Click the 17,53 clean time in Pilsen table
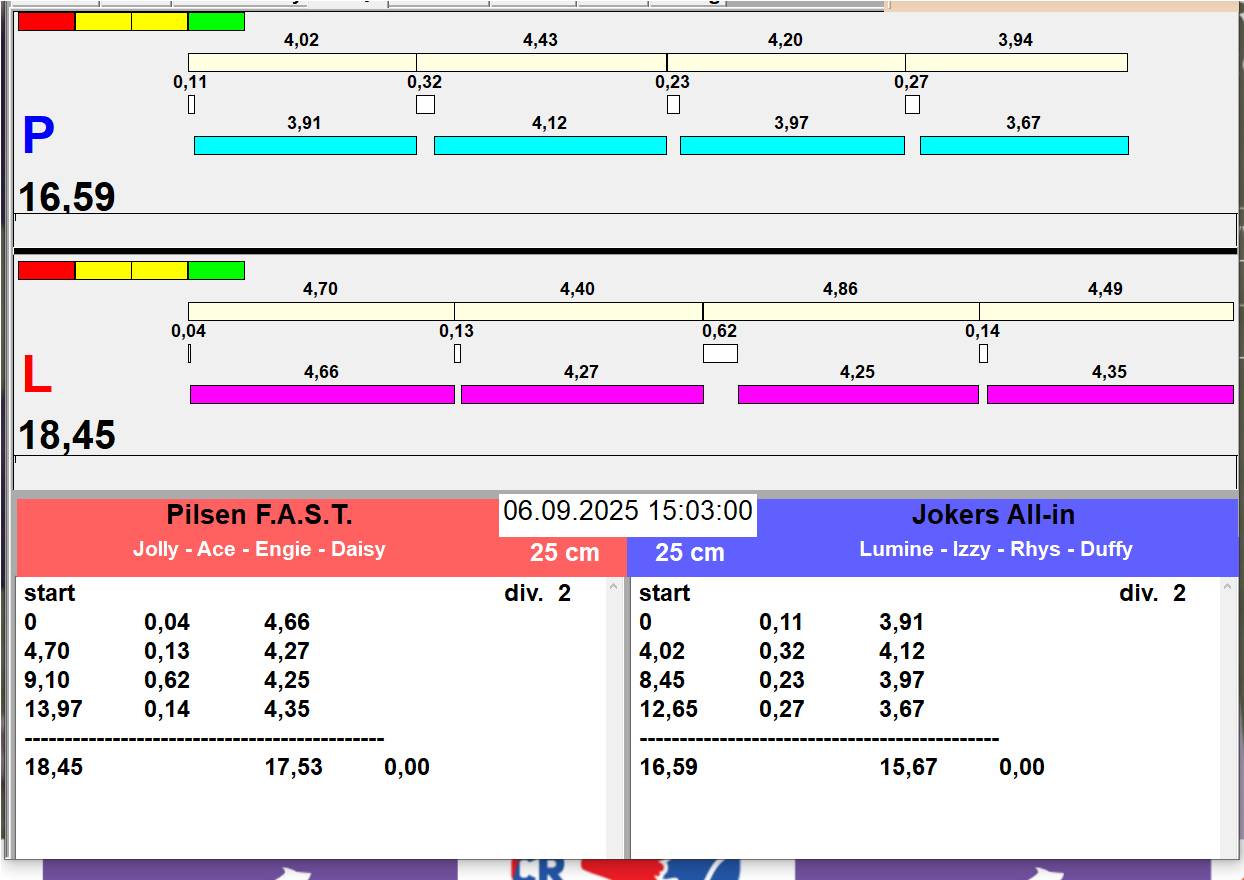1244x880 pixels. (x=293, y=767)
